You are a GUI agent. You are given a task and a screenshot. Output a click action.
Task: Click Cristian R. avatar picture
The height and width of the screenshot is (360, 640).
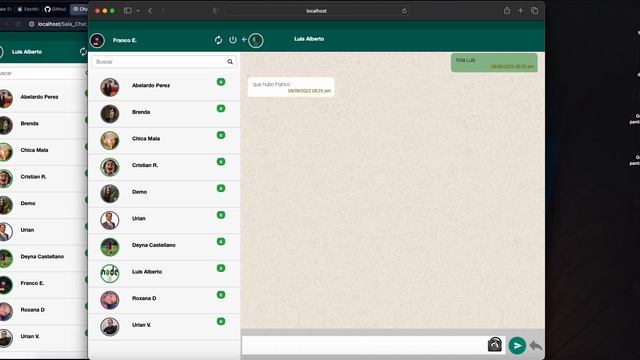(110, 167)
